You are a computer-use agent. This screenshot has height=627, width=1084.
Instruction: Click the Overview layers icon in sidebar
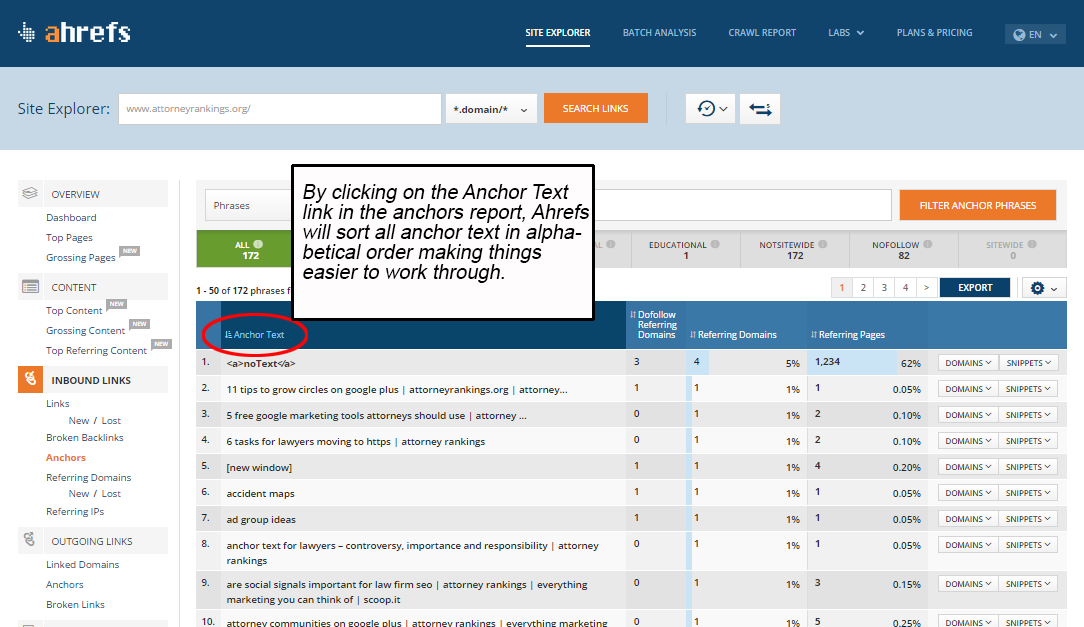tap(30, 194)
